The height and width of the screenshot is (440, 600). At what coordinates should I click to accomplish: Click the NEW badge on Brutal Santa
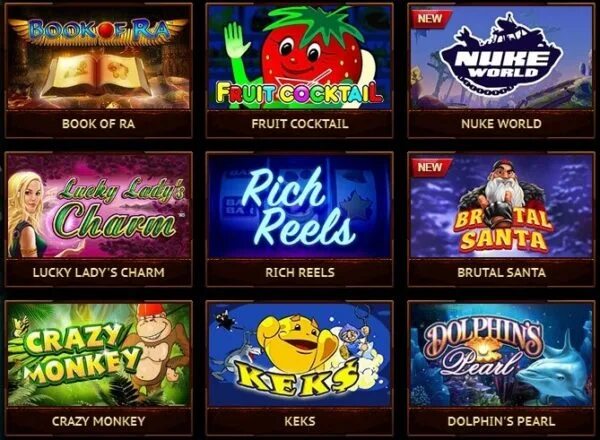pyautogui.click(x=429, y=167)
